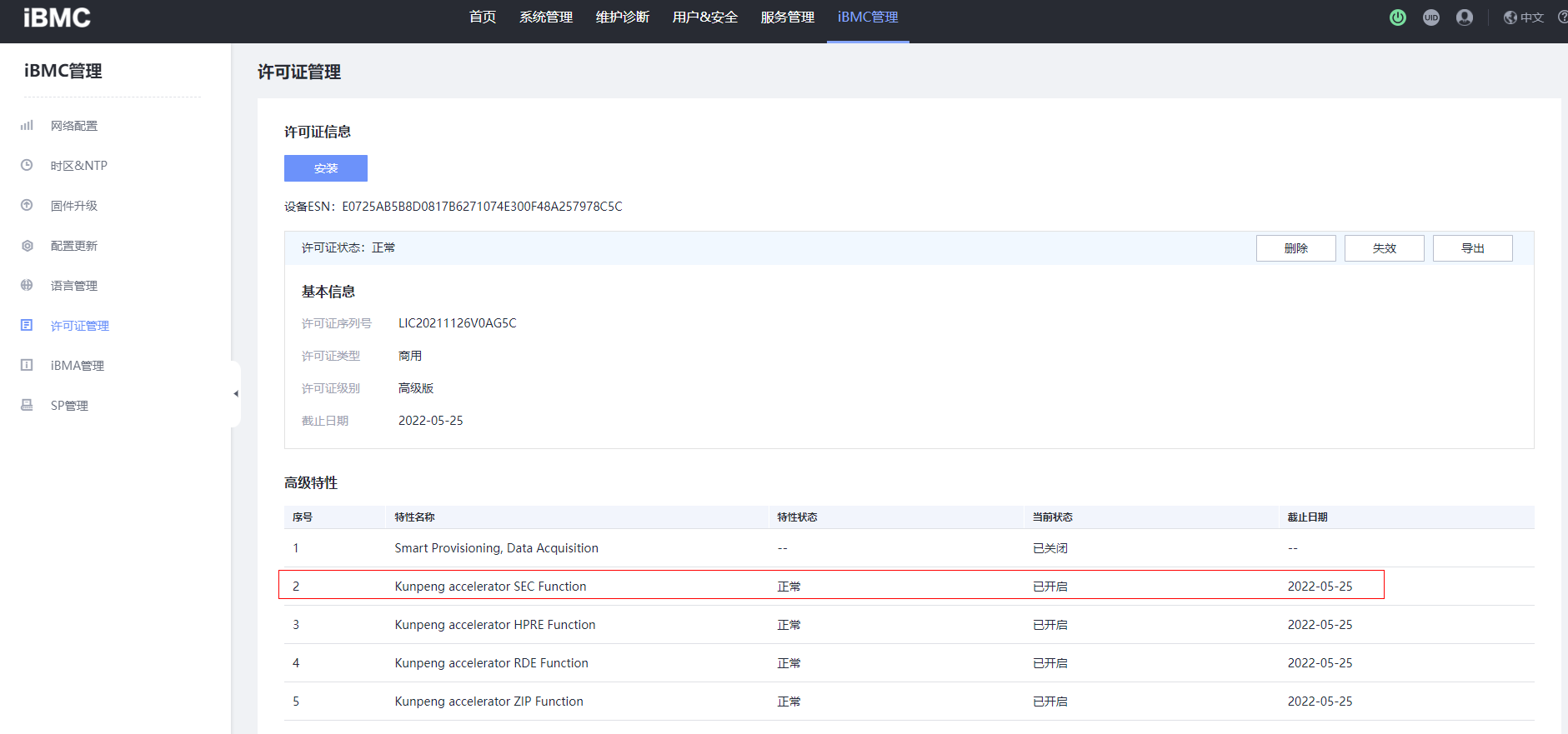Select the Kunpeng accelerator SEC Function row
This screenshot has width=1568, height=734.
[909, 587]
